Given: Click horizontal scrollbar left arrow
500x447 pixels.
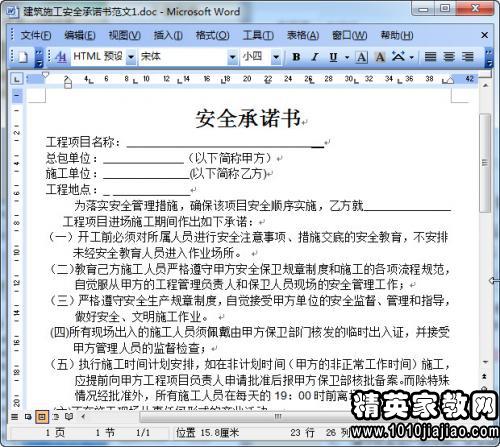Looking at the screenshot, I should click(83, 416).
